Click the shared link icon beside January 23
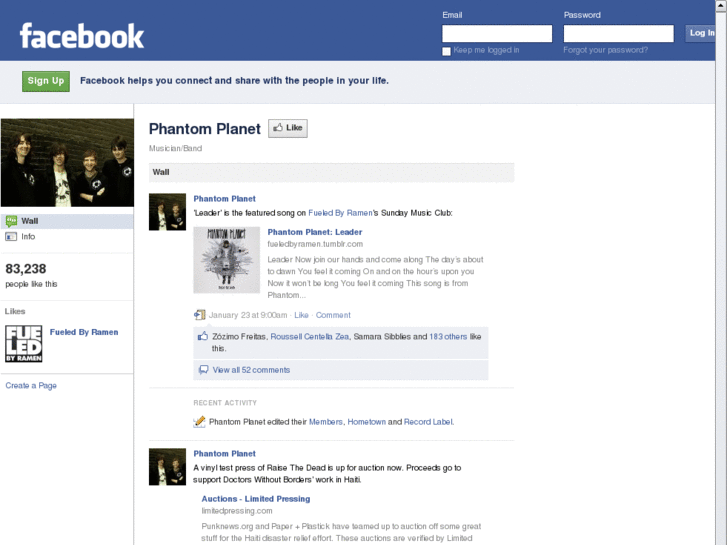 (x=199, y=315)
